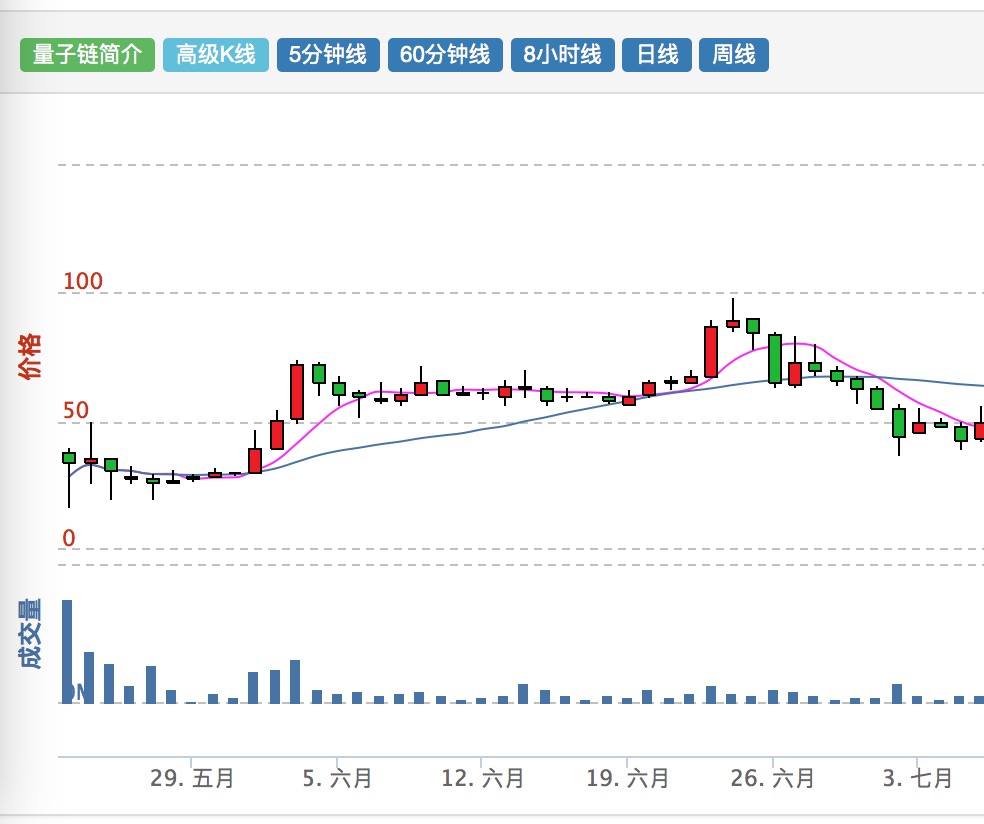Click the 5. 六月 date axis label
Screen dimensions: 984x824
[x=337, y=778]
